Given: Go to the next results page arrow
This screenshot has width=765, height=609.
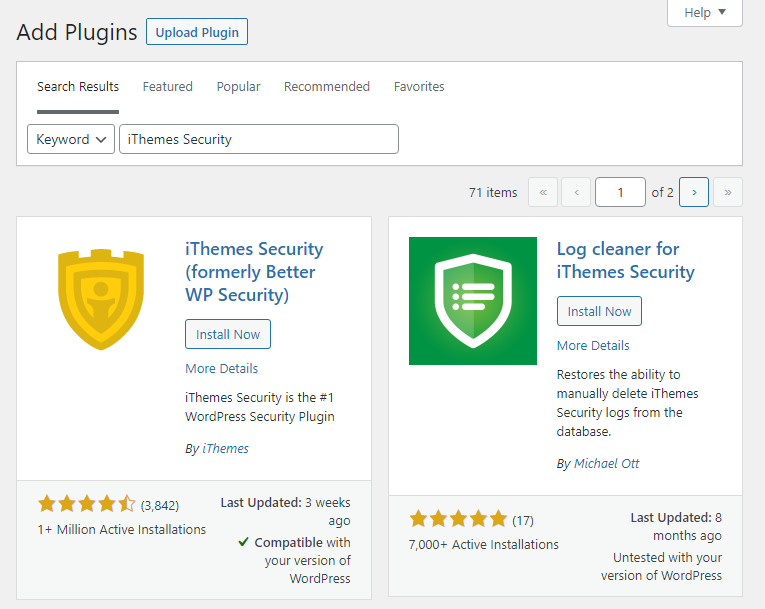Looking at the screenshot, I should [694, 192].
